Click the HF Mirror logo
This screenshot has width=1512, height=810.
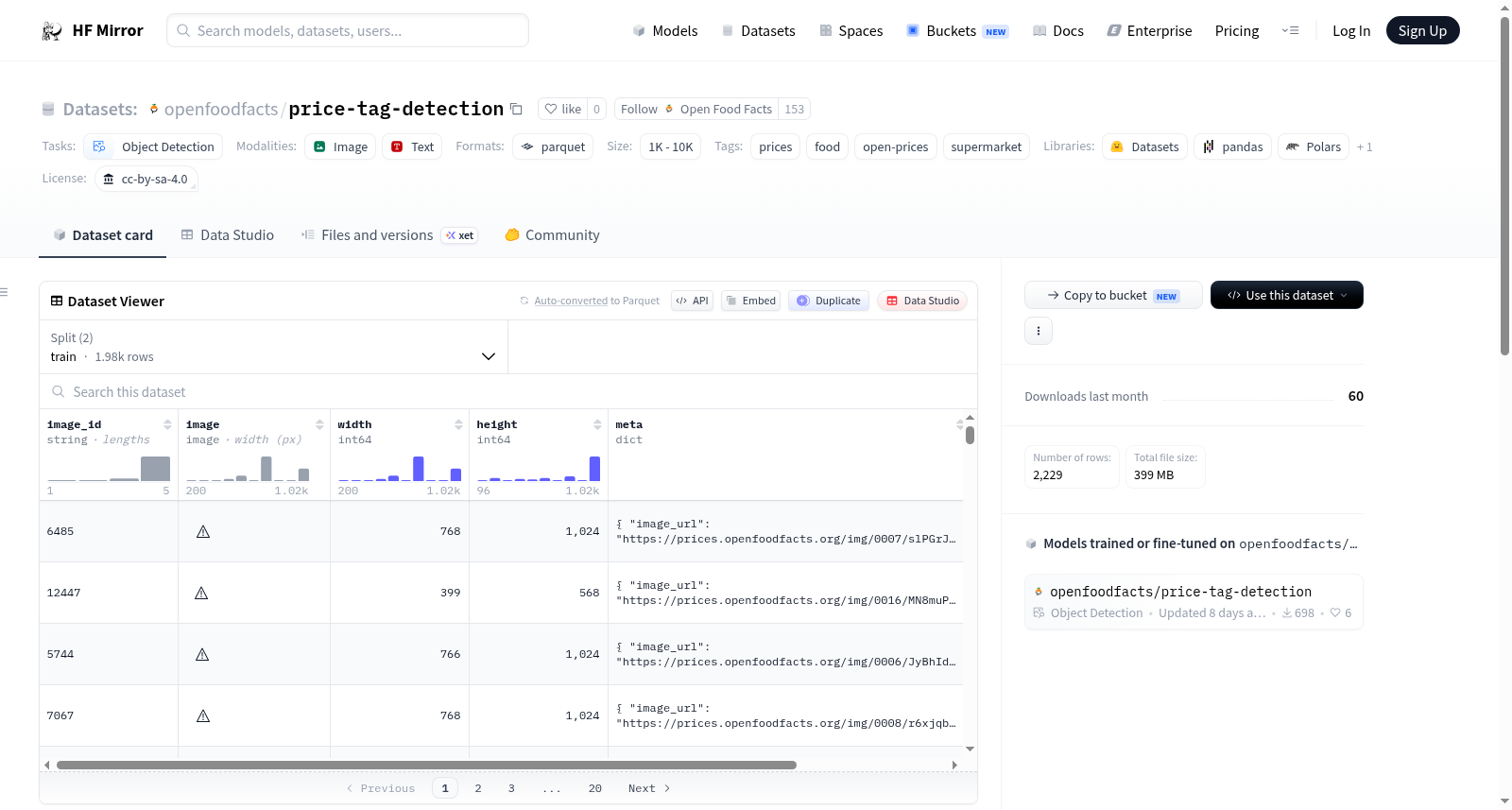(x=92, y=30)
